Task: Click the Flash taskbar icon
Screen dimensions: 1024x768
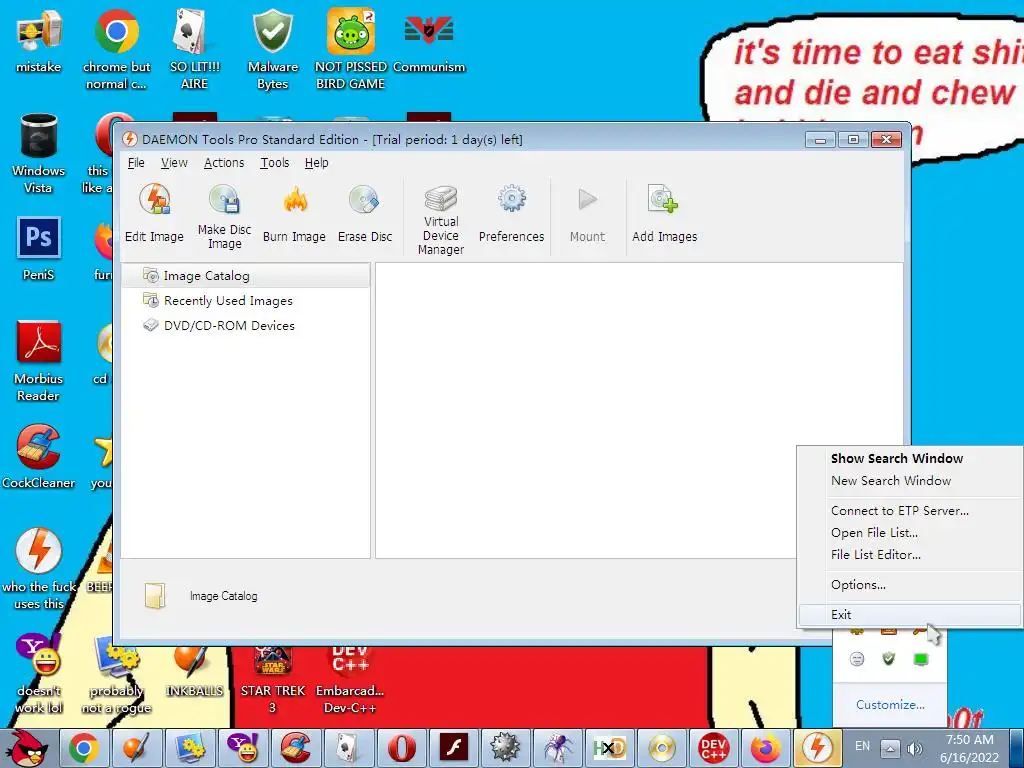Action: point(453,748)
